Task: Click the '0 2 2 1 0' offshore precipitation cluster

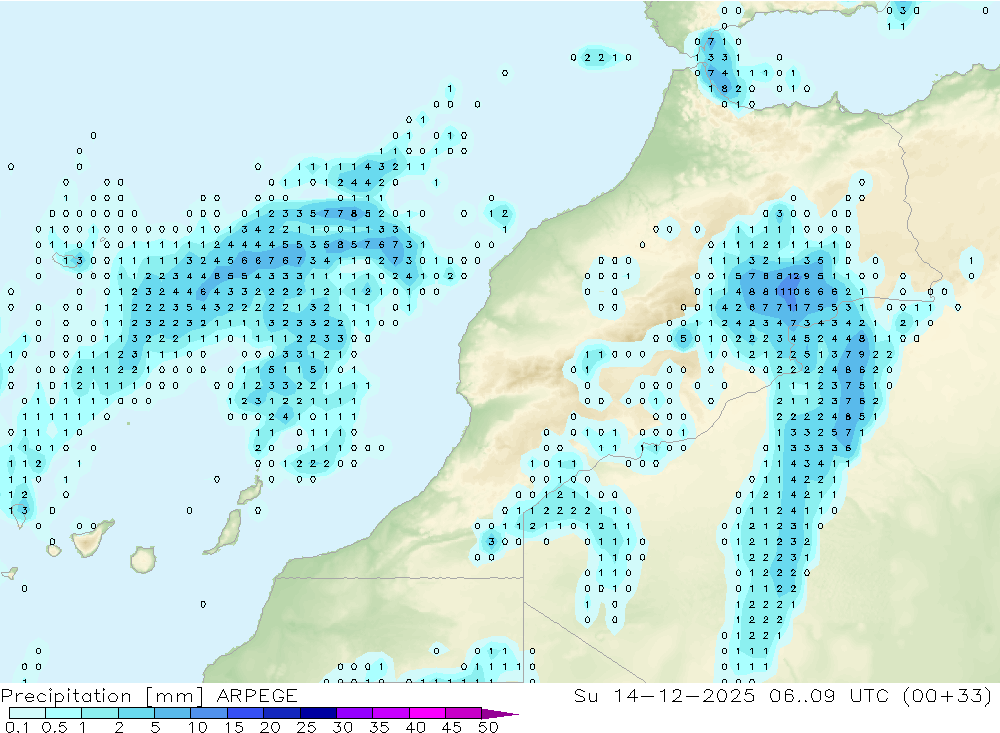Action: tap(601, 57)
